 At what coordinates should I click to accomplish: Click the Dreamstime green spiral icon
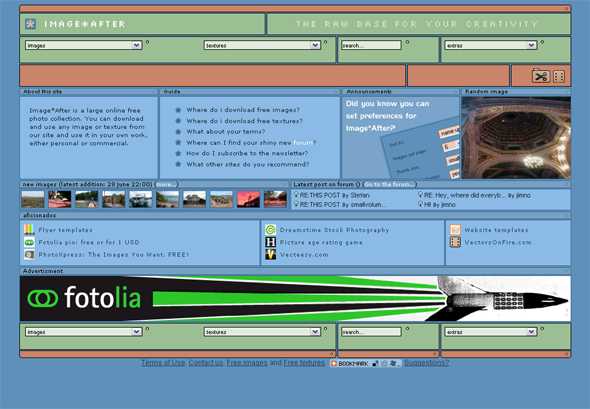click(x=271, y=230)
